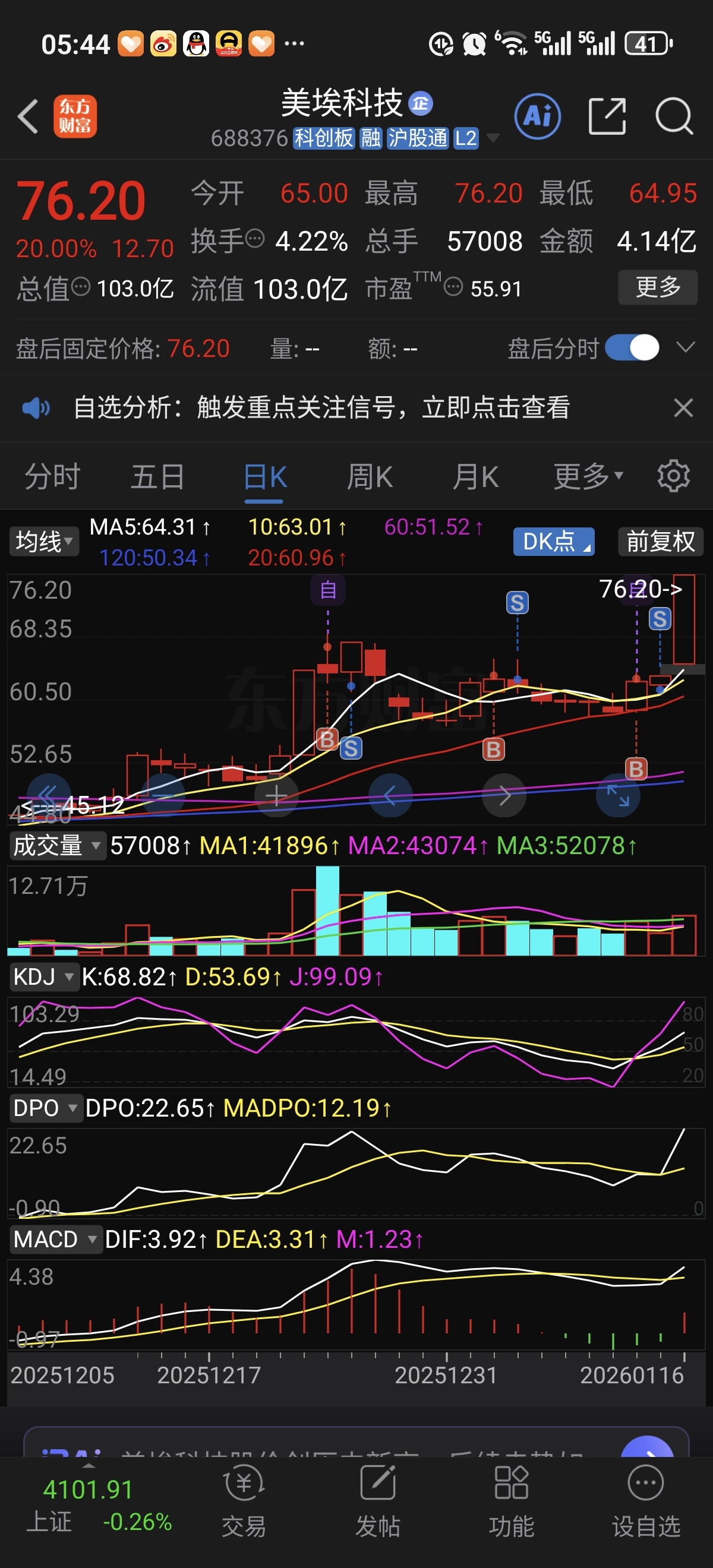Image resolution: width=713 pixels, height=1568 pixels.
Task: Tap the share export icon
Action: (x=607, y=116)
